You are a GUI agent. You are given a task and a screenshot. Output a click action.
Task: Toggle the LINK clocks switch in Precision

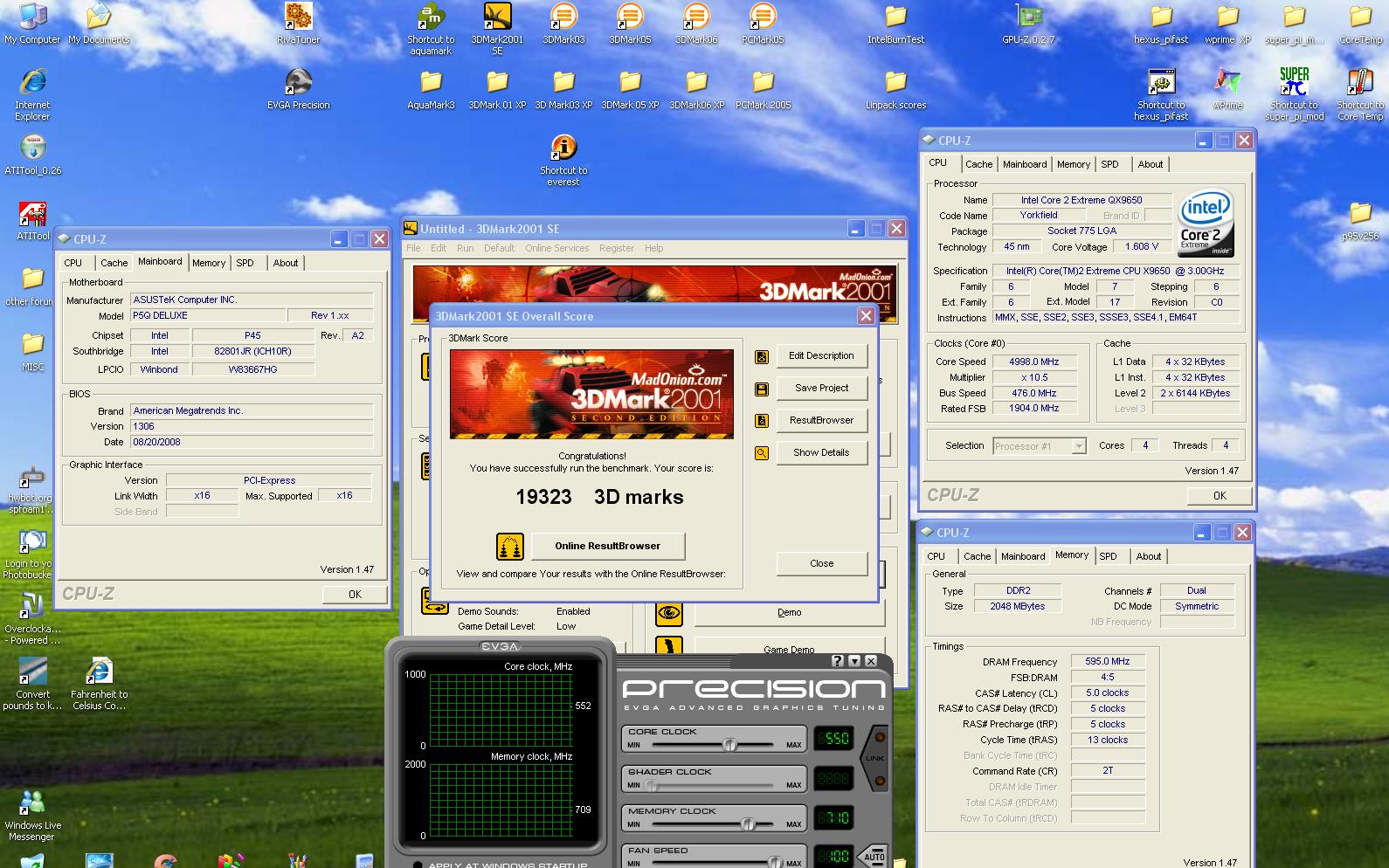(874, 758)
